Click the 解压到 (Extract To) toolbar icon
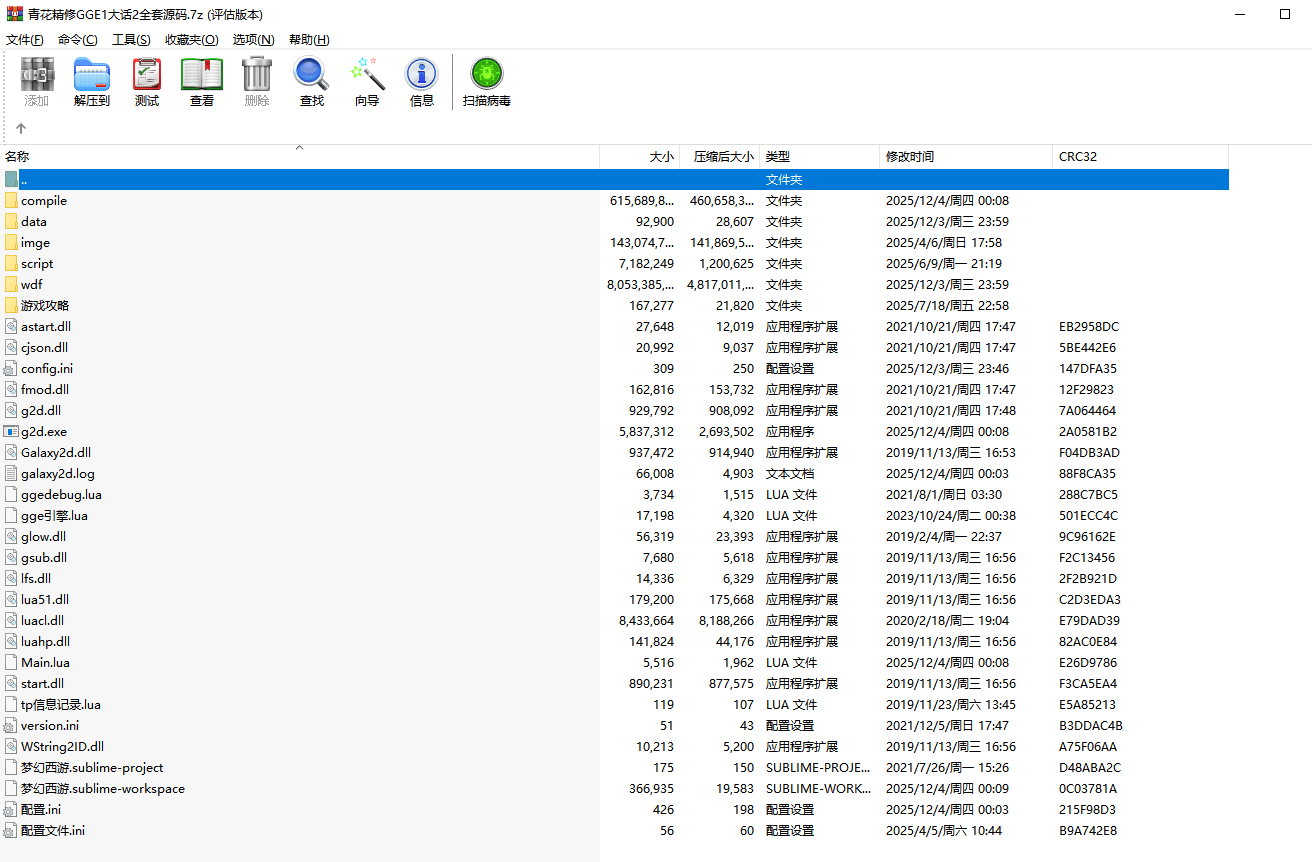The height and width of the screenshot is (862, 1312). coord(92,81)
